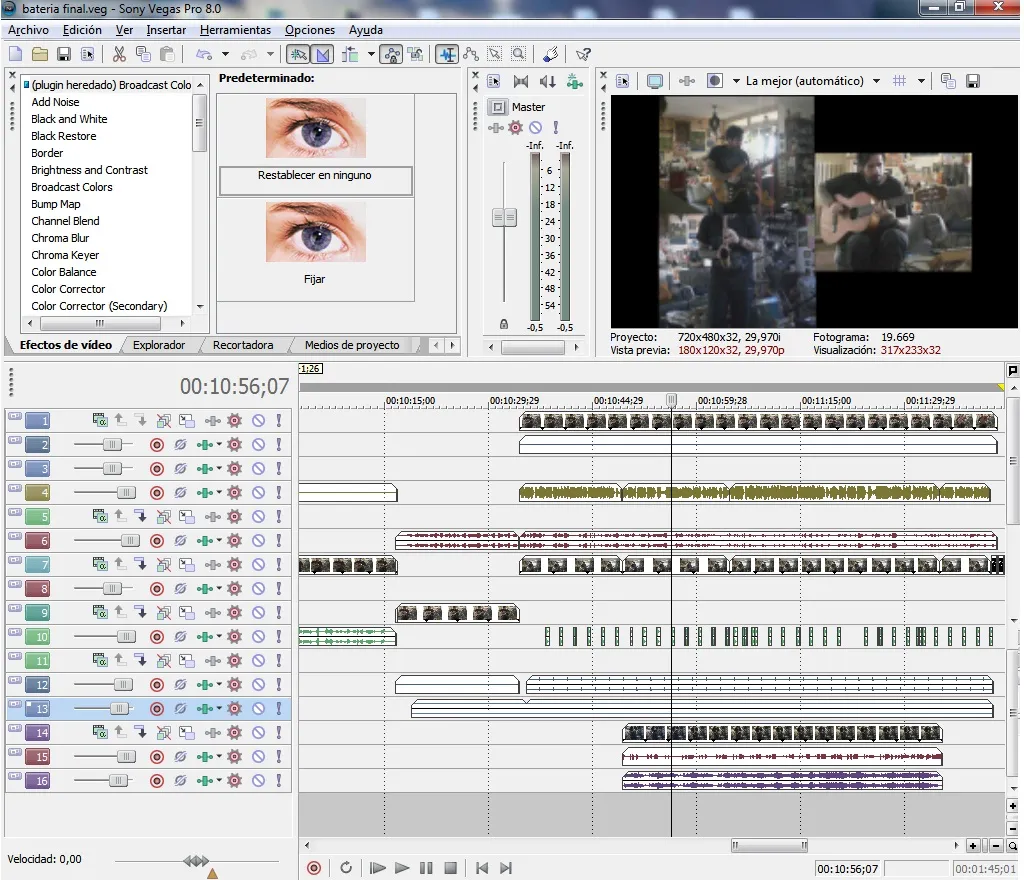Open the preview overlays grid dropdown

point(921,81)
